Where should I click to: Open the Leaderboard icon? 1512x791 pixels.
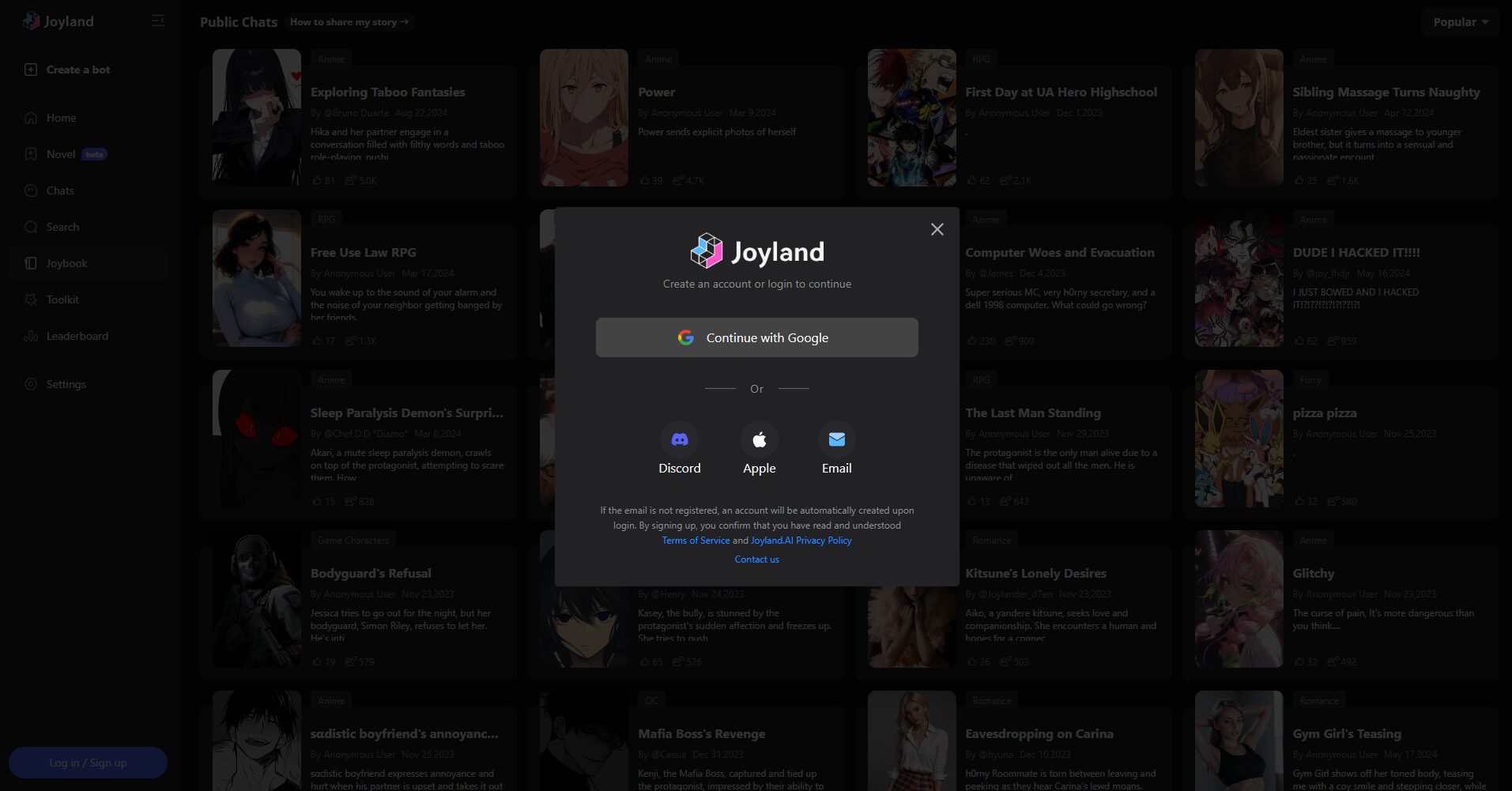click(x=30, y=336)
